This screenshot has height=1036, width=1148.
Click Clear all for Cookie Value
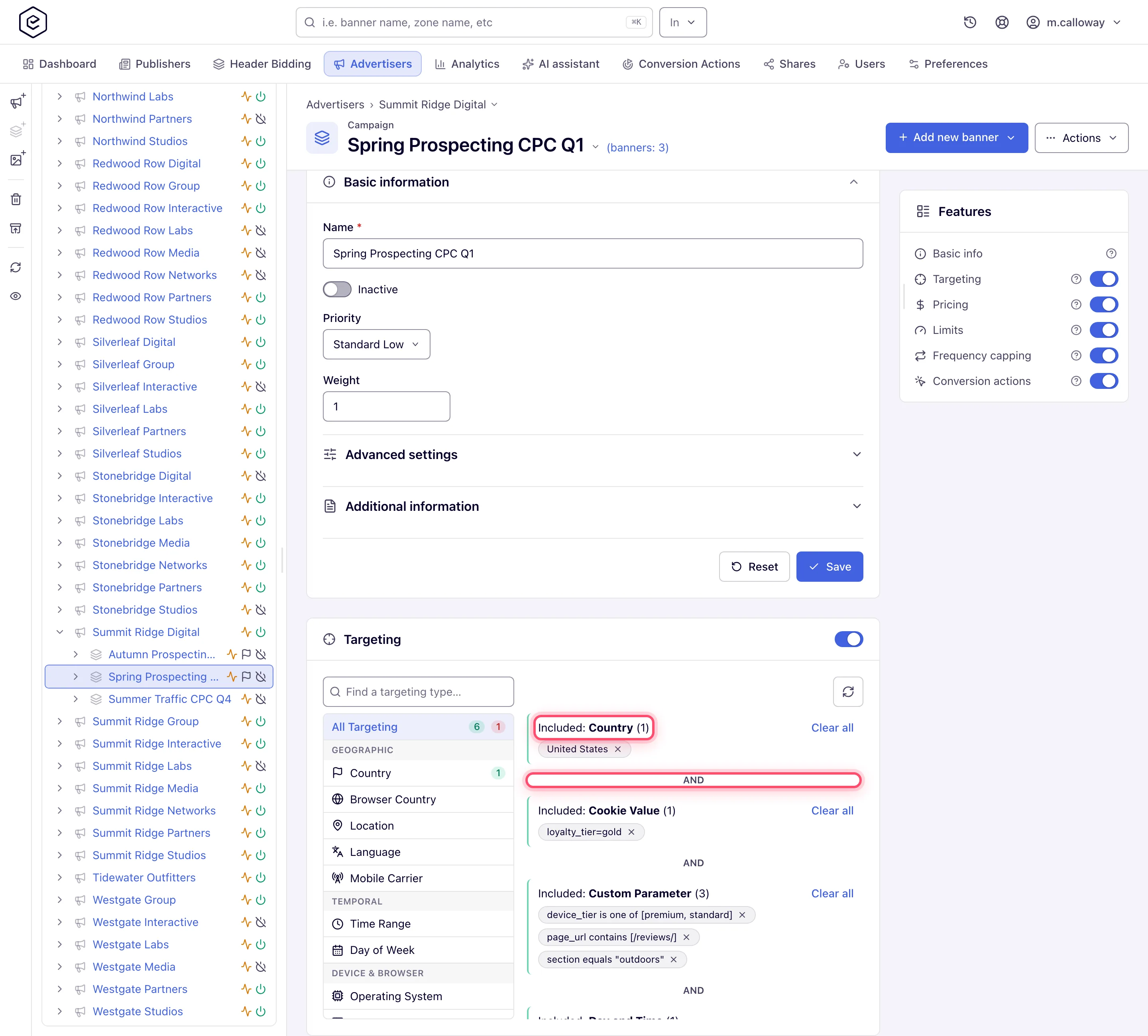832,810
